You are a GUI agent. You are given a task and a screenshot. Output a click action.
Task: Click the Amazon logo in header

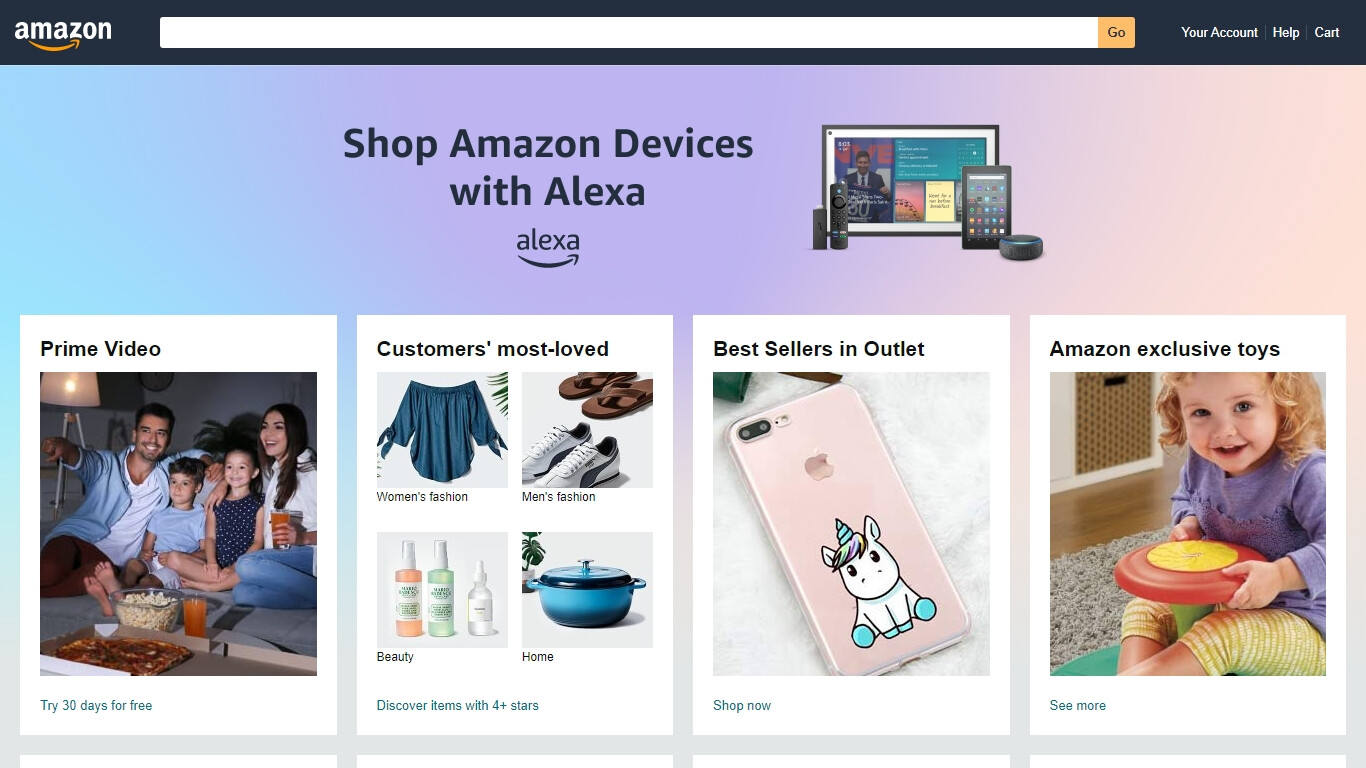[x=63, y=34]
